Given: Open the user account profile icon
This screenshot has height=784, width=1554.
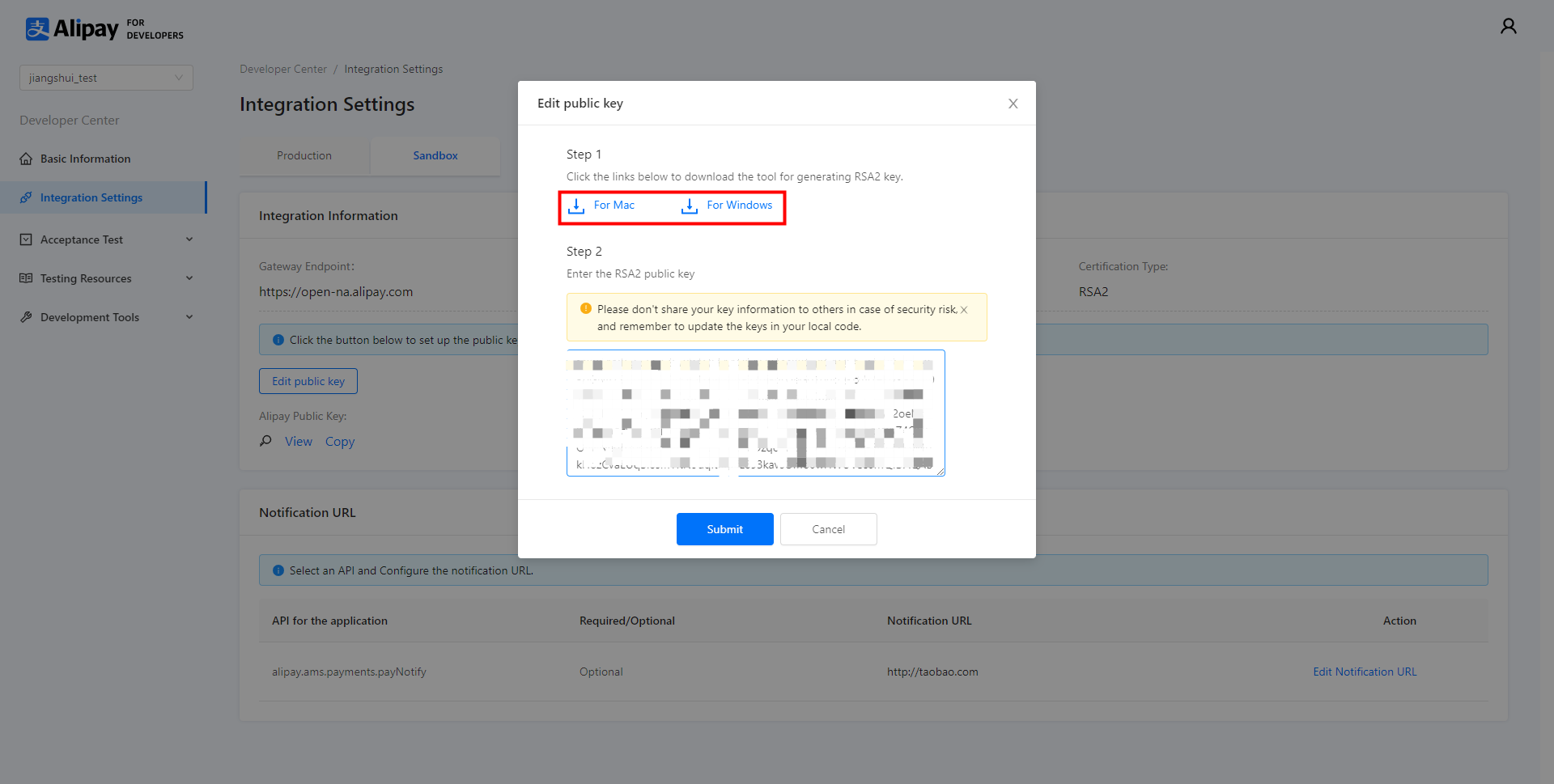Looking at the screenshot, I should point(1508,27).
